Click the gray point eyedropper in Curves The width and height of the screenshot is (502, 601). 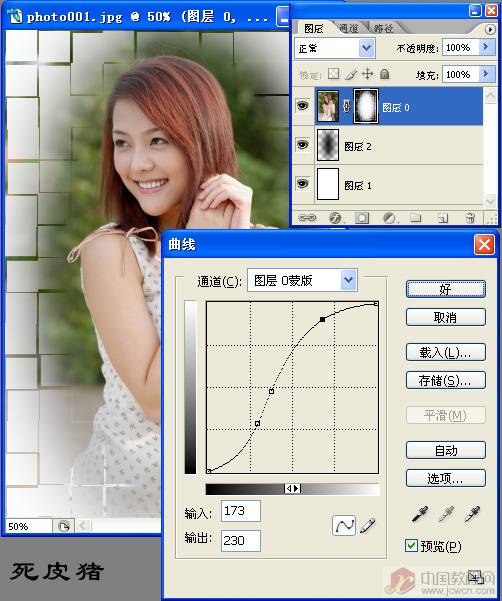tap(446, 514)
